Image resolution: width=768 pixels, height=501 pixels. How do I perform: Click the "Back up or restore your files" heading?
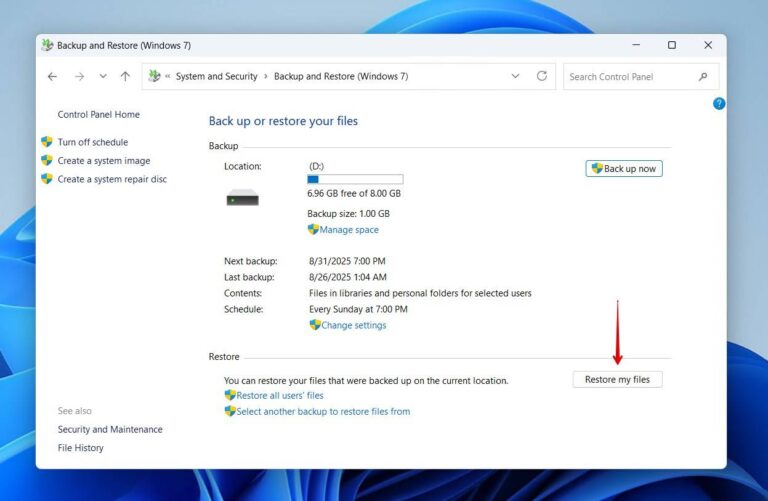tap(283, 121)
